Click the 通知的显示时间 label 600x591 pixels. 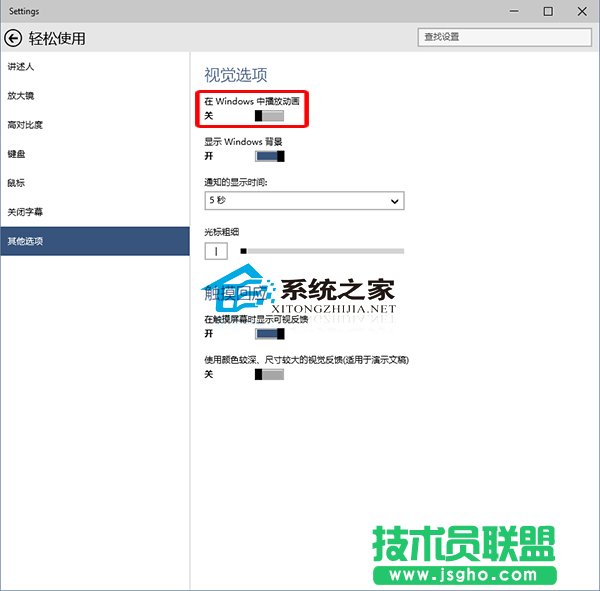[236, 182]
